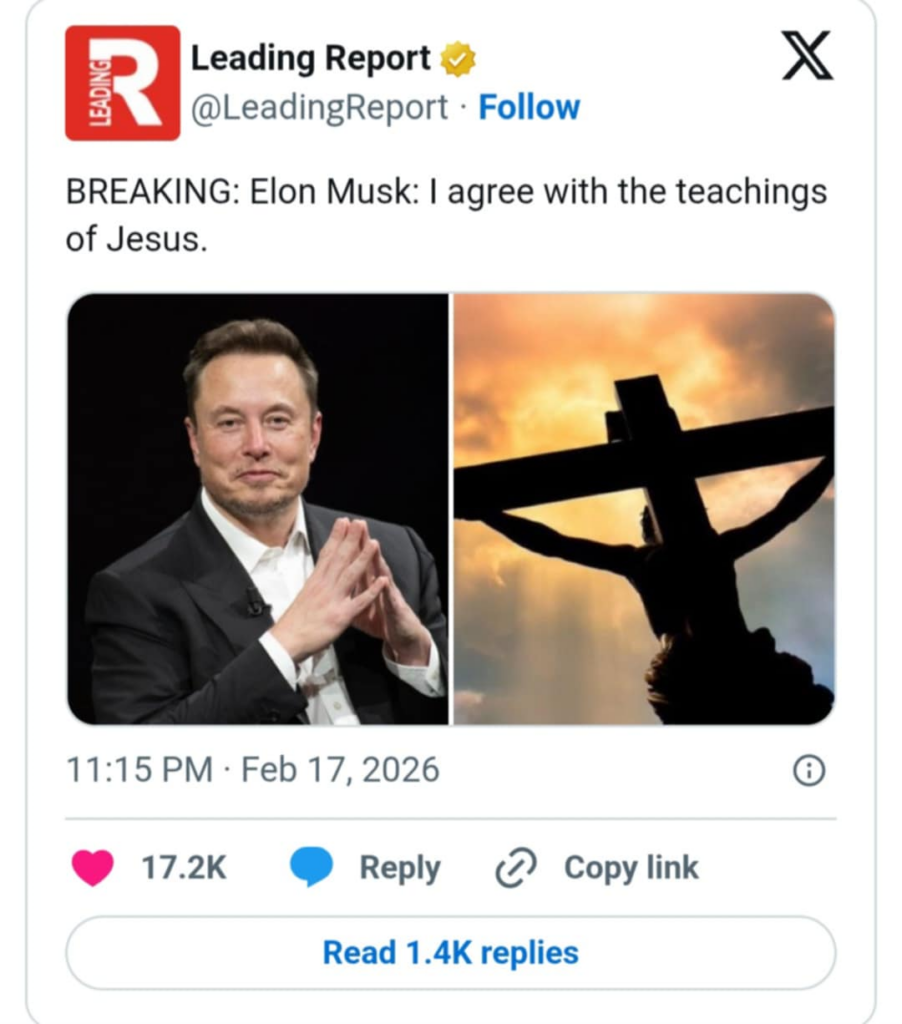Image resolution: width=902 pixels, height=1024 pixels.
Task: Click the 17.2K likes count
Action: (x=184, y=867)
